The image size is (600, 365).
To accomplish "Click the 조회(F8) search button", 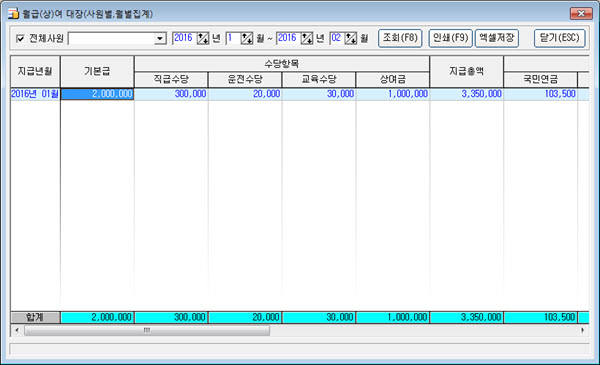I will point(400,38).
